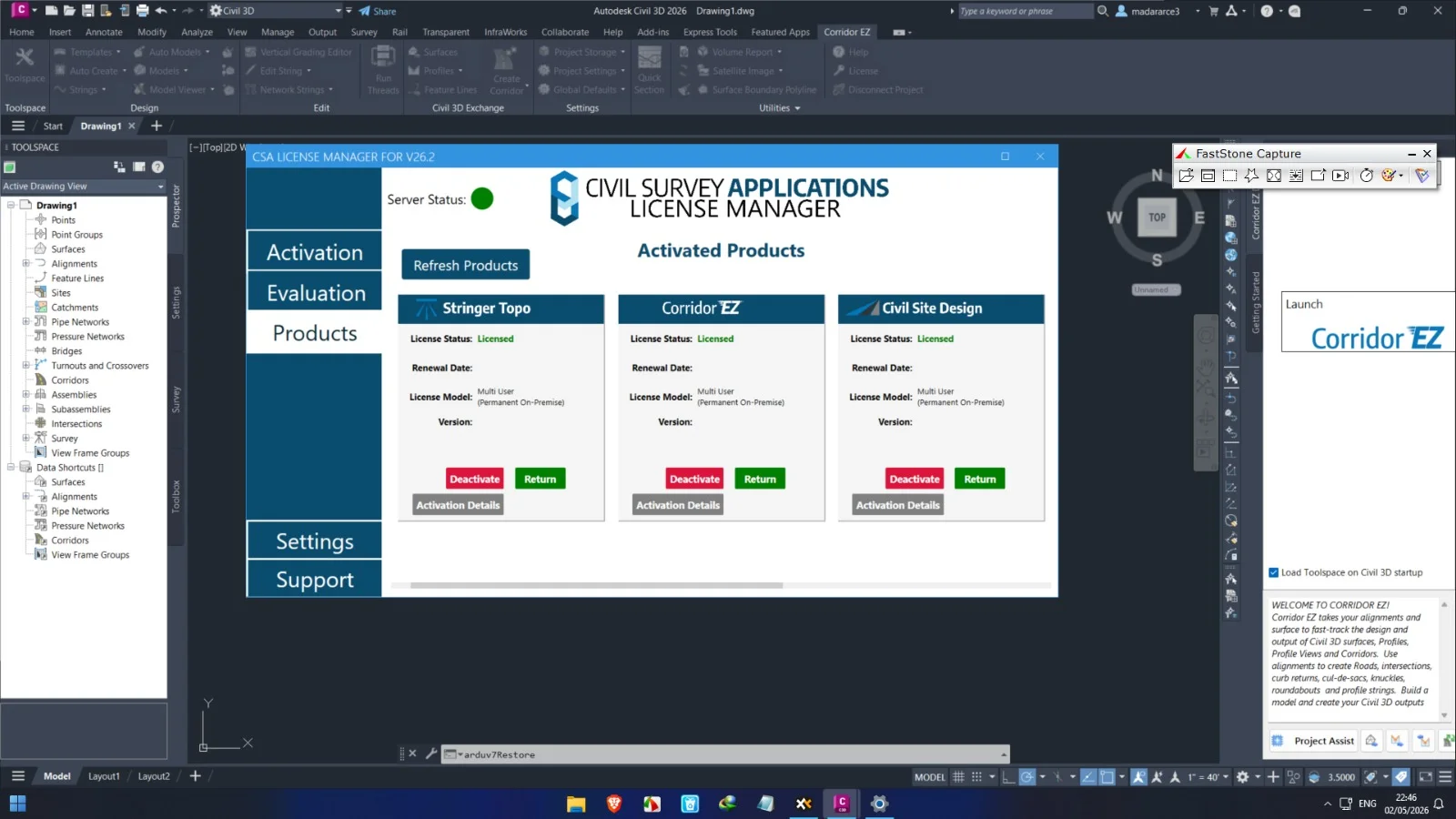
Task: Open the Home ribbon tab
Action: coord(22,32)
